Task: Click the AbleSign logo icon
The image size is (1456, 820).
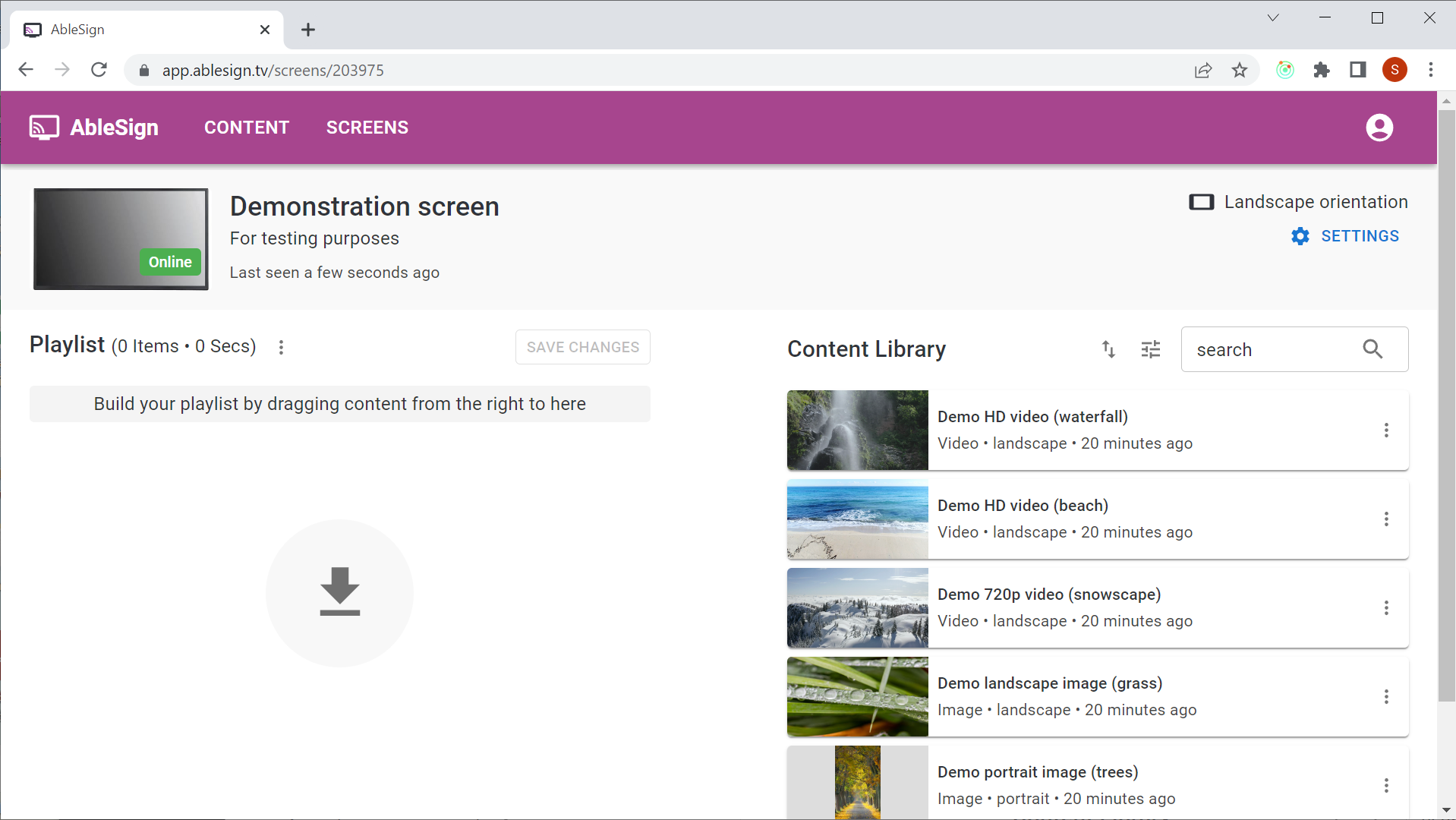Action: point(43,128)
